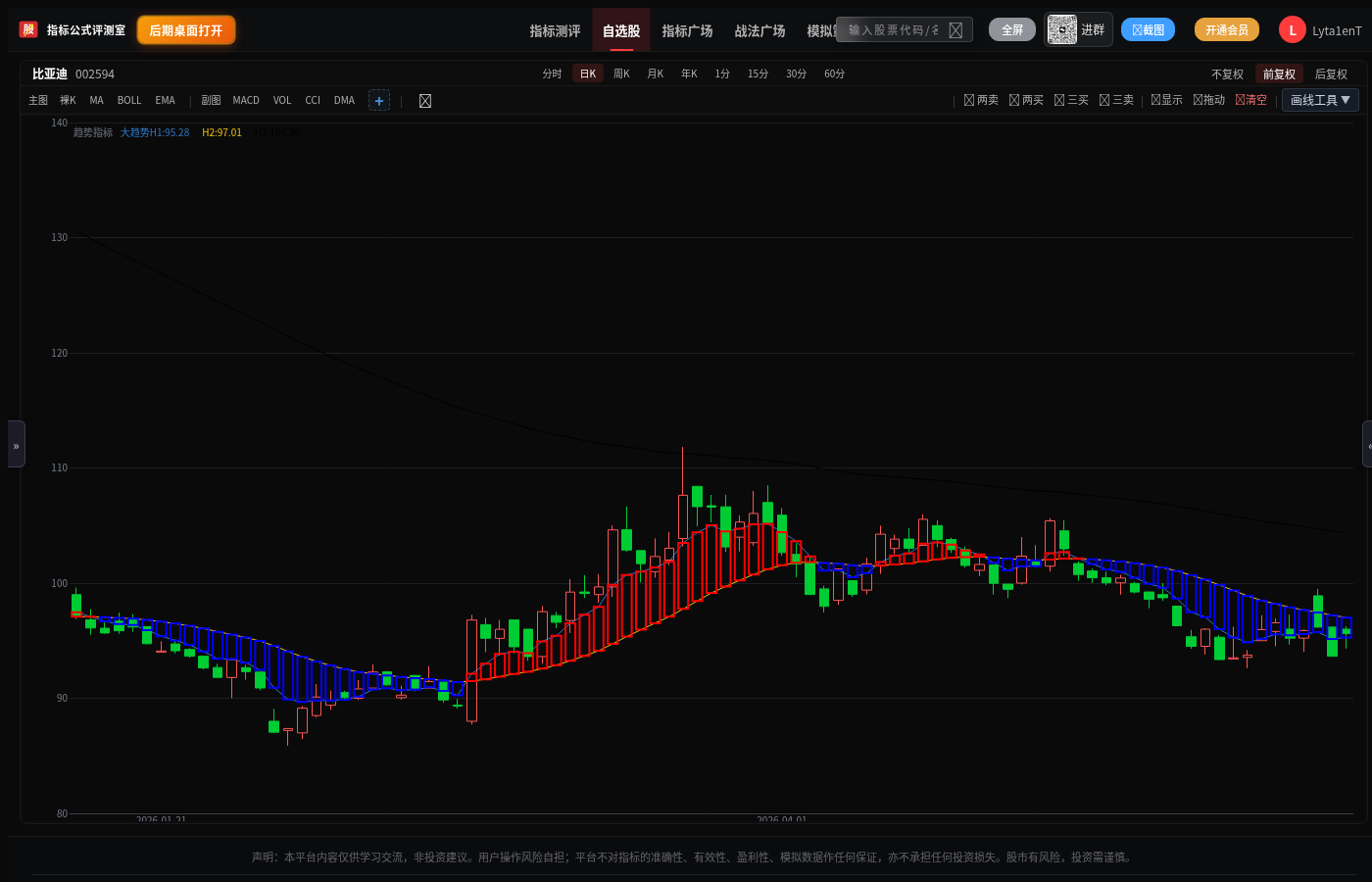
Task: Open the 画线工具 dropdown
Action: tap(1320, 100)
